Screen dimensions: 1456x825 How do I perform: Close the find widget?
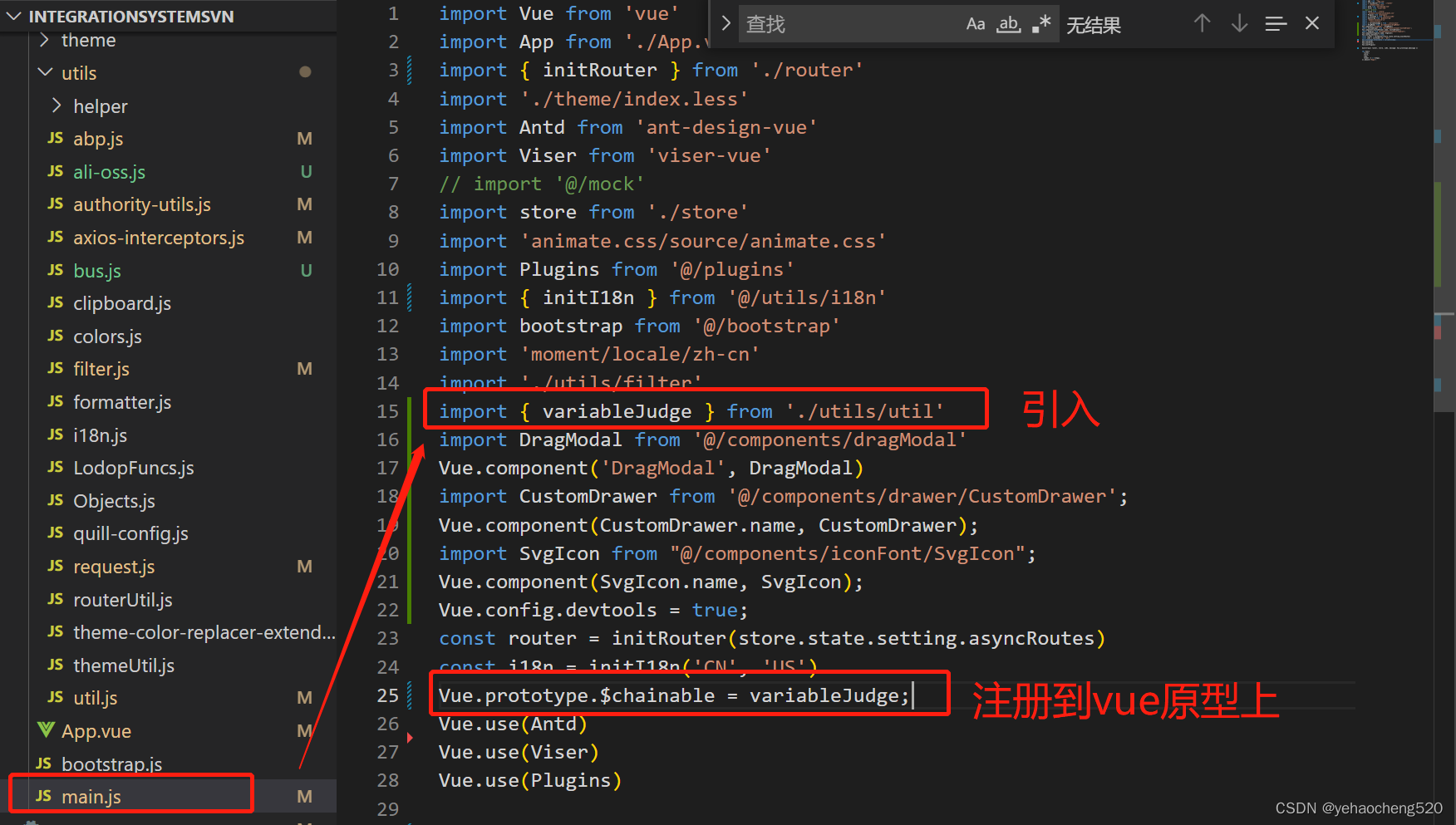[x=1312, y=23]
